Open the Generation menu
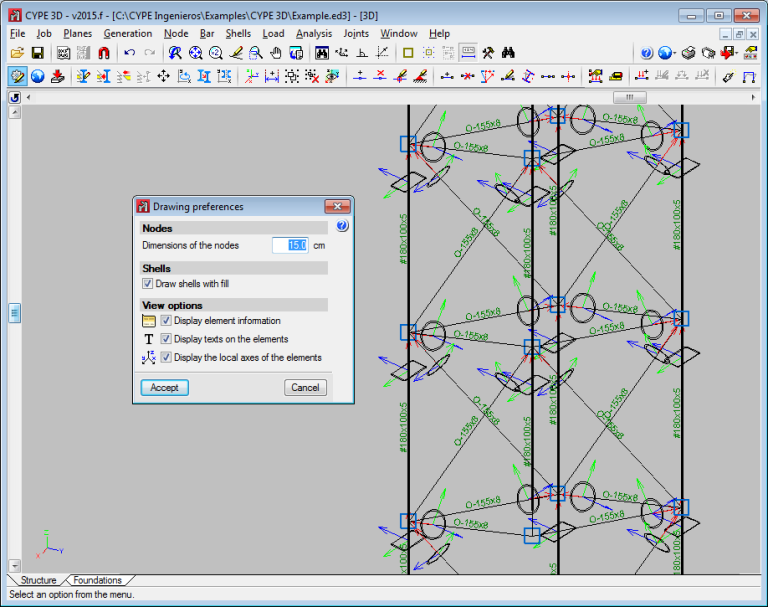This screenshot has width=768, height=607. [x=128, y=33]
